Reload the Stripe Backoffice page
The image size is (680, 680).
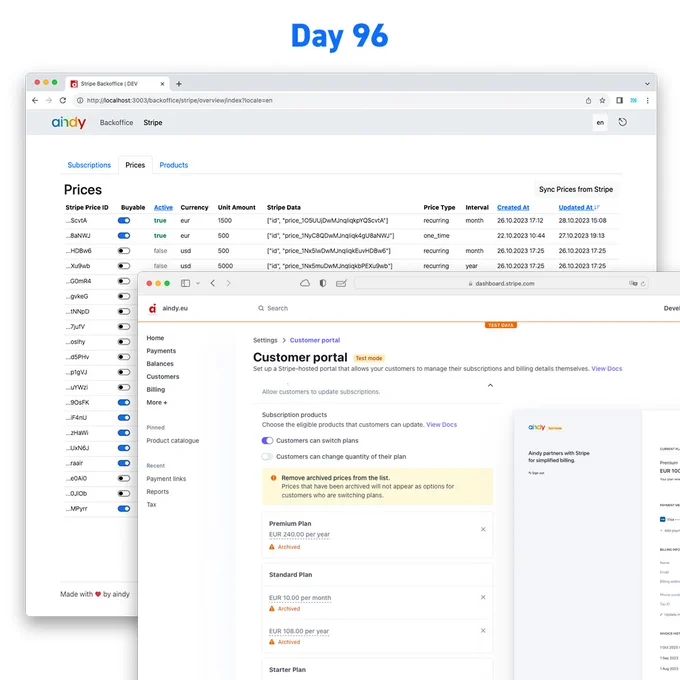pyautogui.click(x=63, y=100)
